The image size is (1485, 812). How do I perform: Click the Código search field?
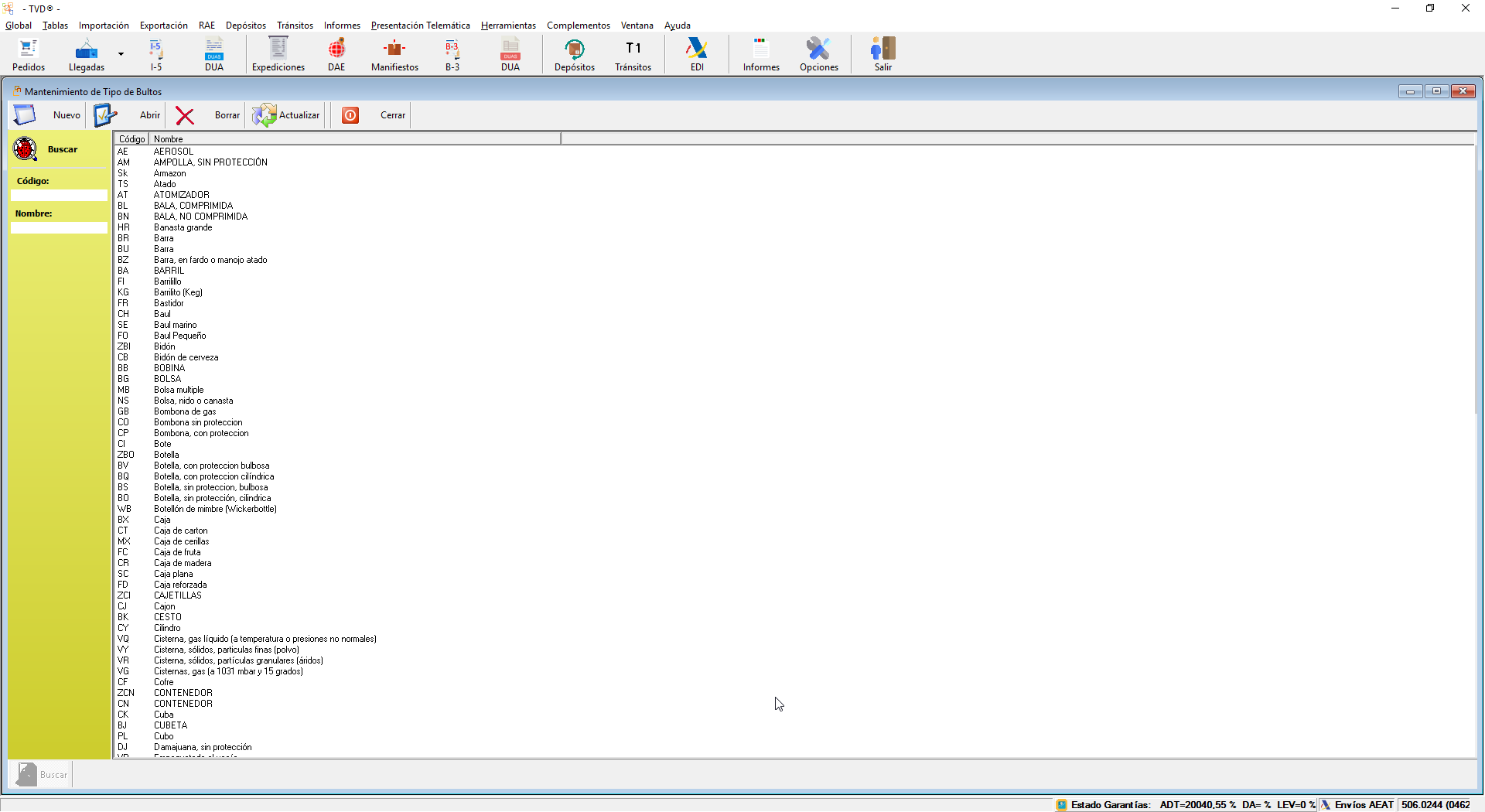point(59,196)
